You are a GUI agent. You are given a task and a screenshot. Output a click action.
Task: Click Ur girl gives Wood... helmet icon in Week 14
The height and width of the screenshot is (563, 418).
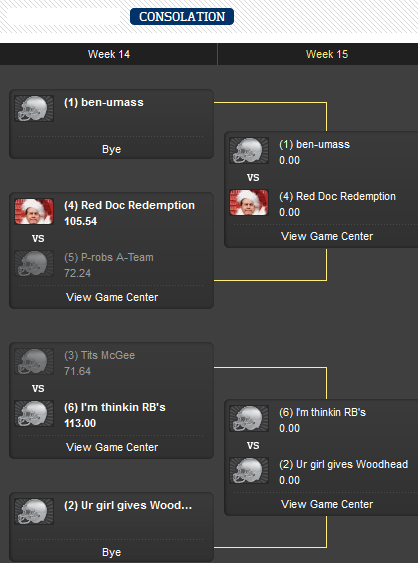pyautogui.click(x=34, y=511)
